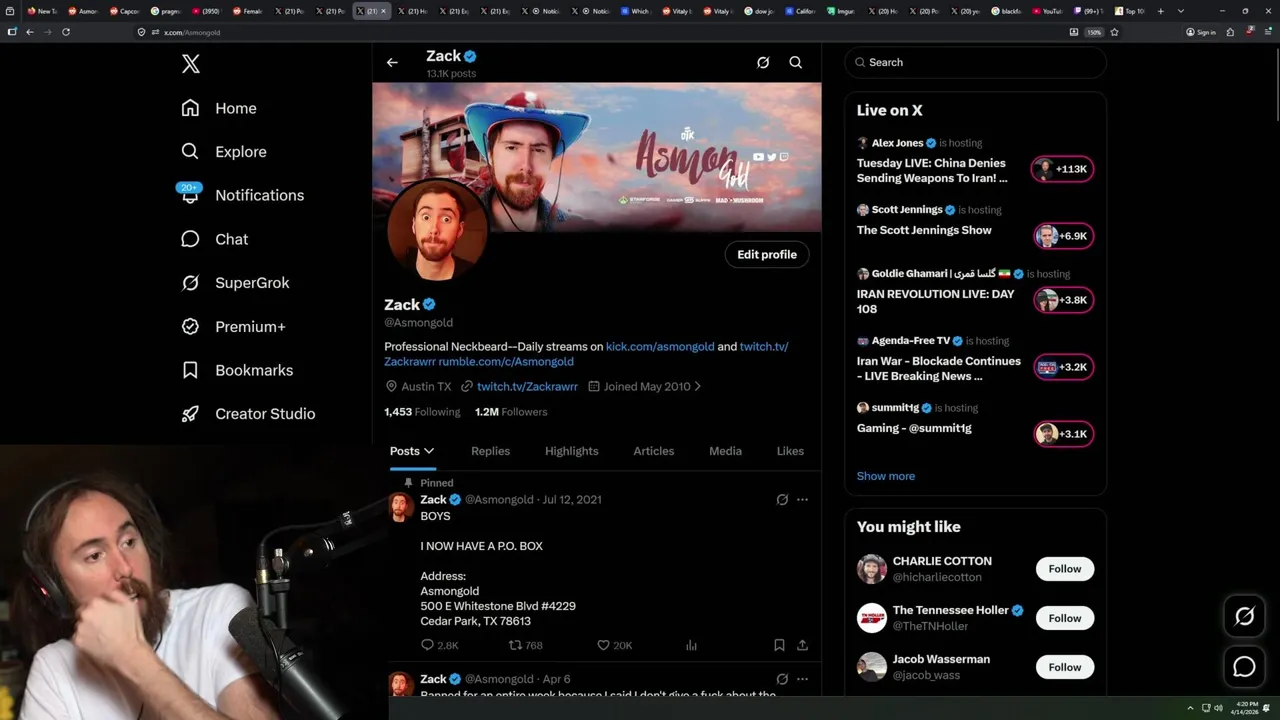Open the Explore page

[x=224, y=152]
